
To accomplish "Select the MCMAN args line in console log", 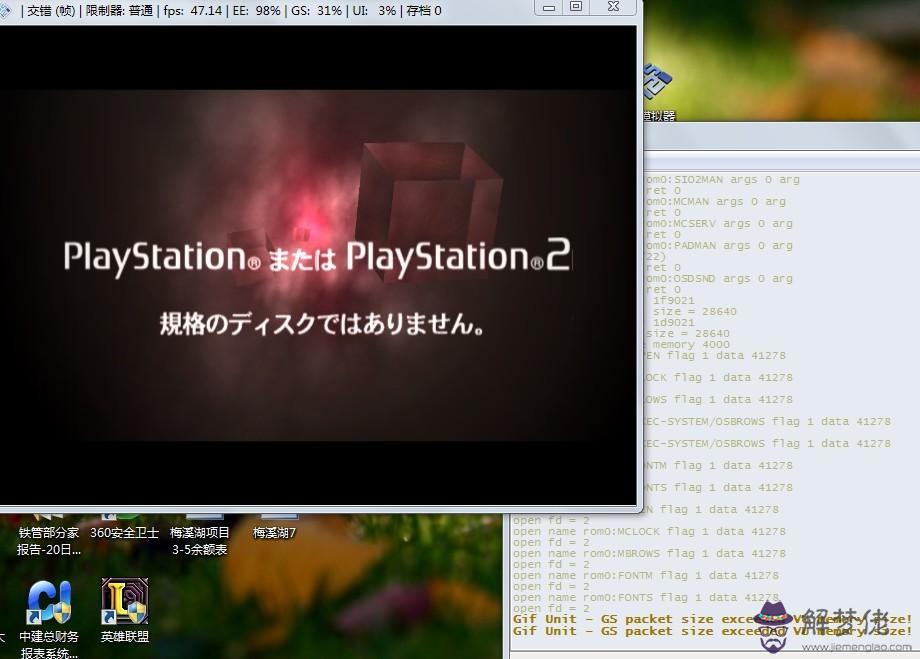I will click(x=716, y=201).
